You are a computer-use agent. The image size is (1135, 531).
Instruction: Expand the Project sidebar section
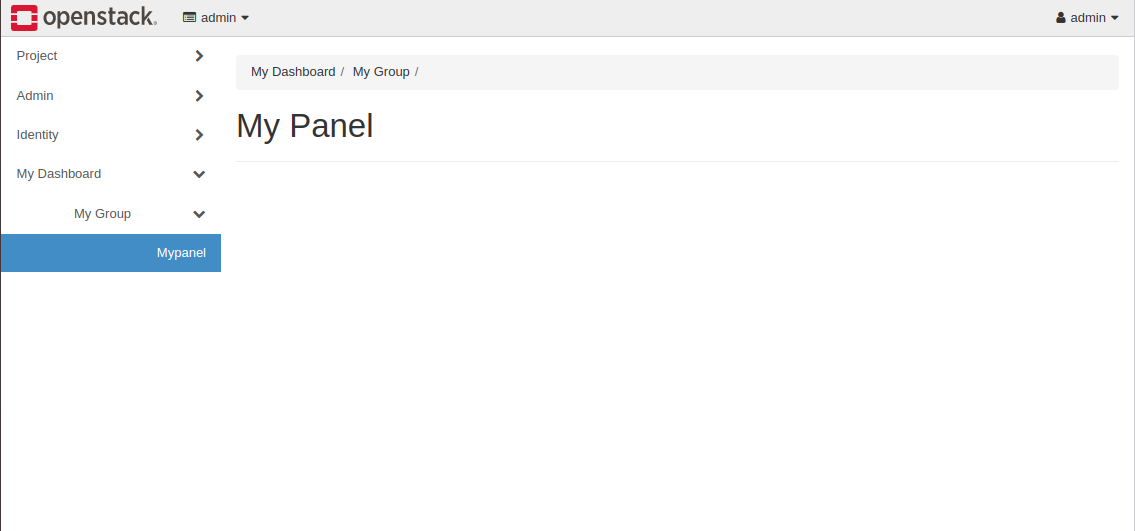point(37,56)
